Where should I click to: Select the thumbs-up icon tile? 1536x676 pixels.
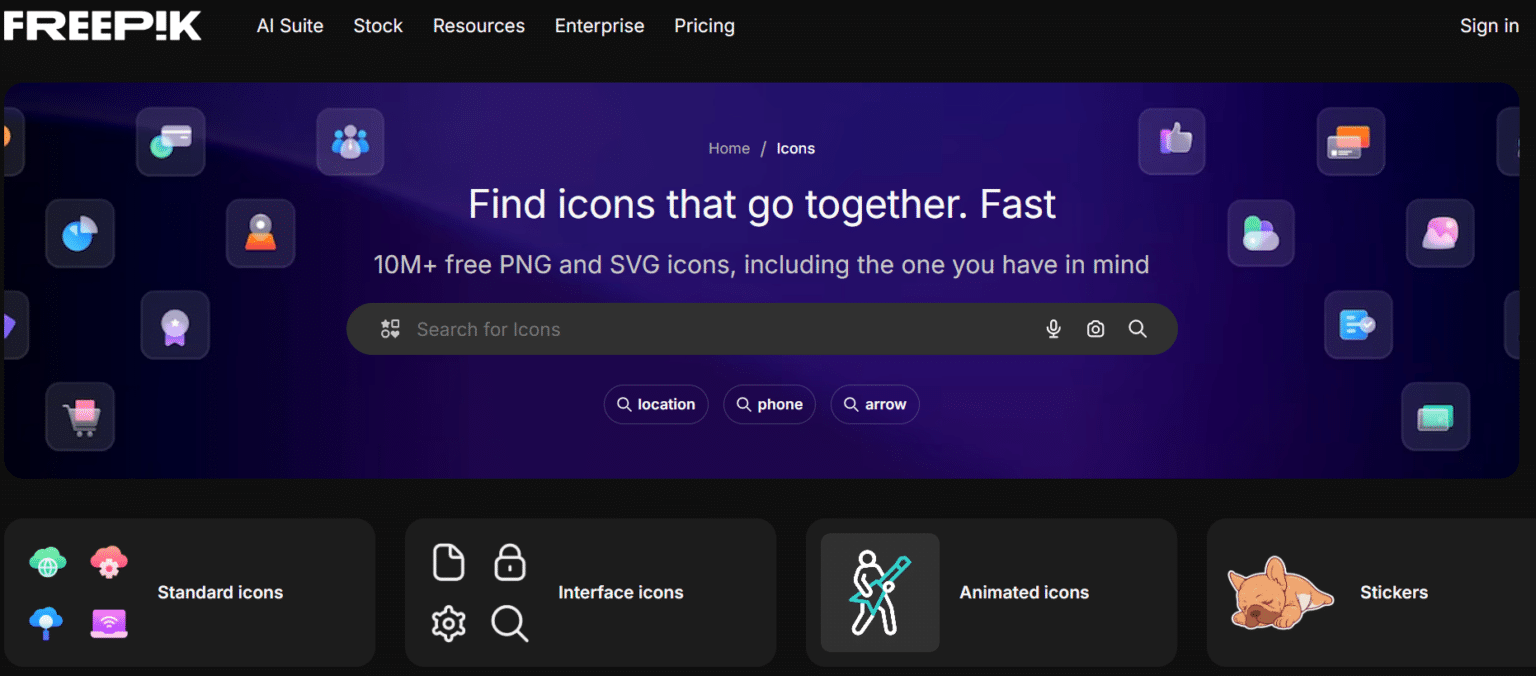(x=1171, y=141)
